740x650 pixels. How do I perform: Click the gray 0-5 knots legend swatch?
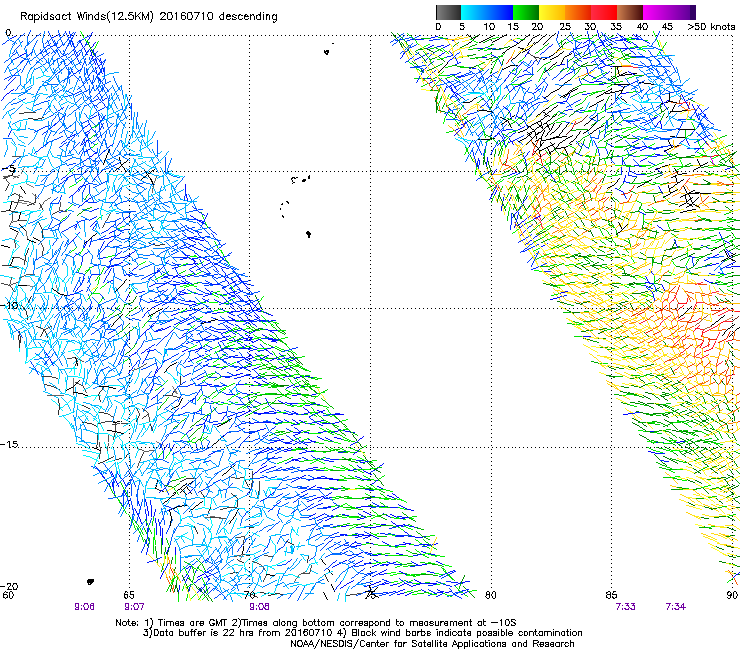(448, 12)
